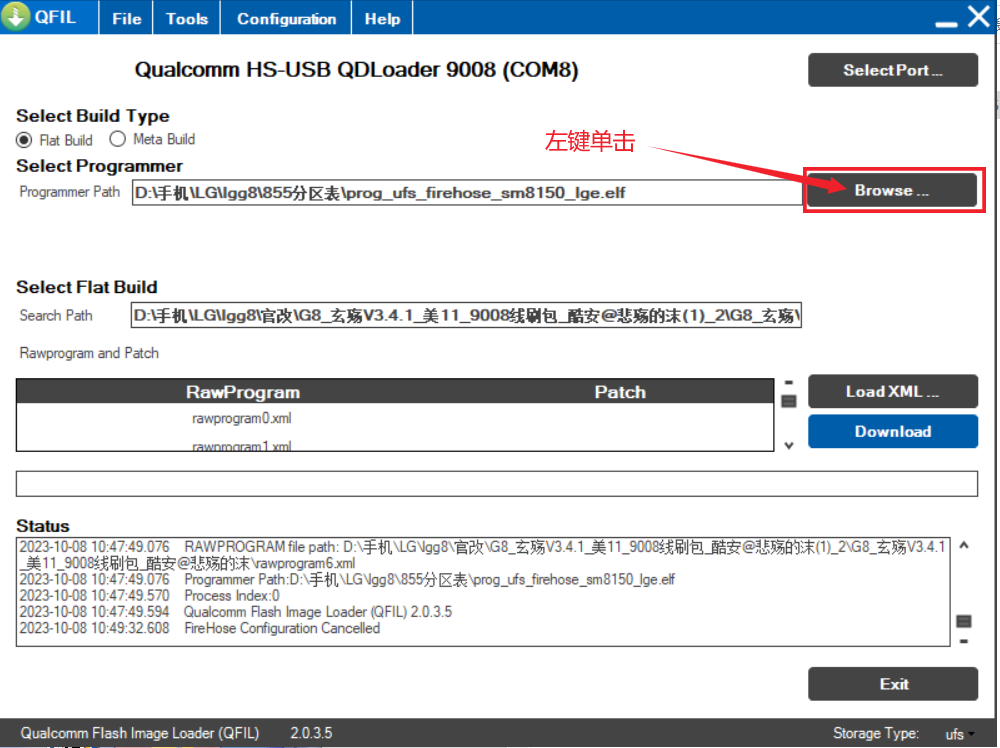Click the empty download progress bar
Screen dimensions: 1000x748
pos(496,484)
